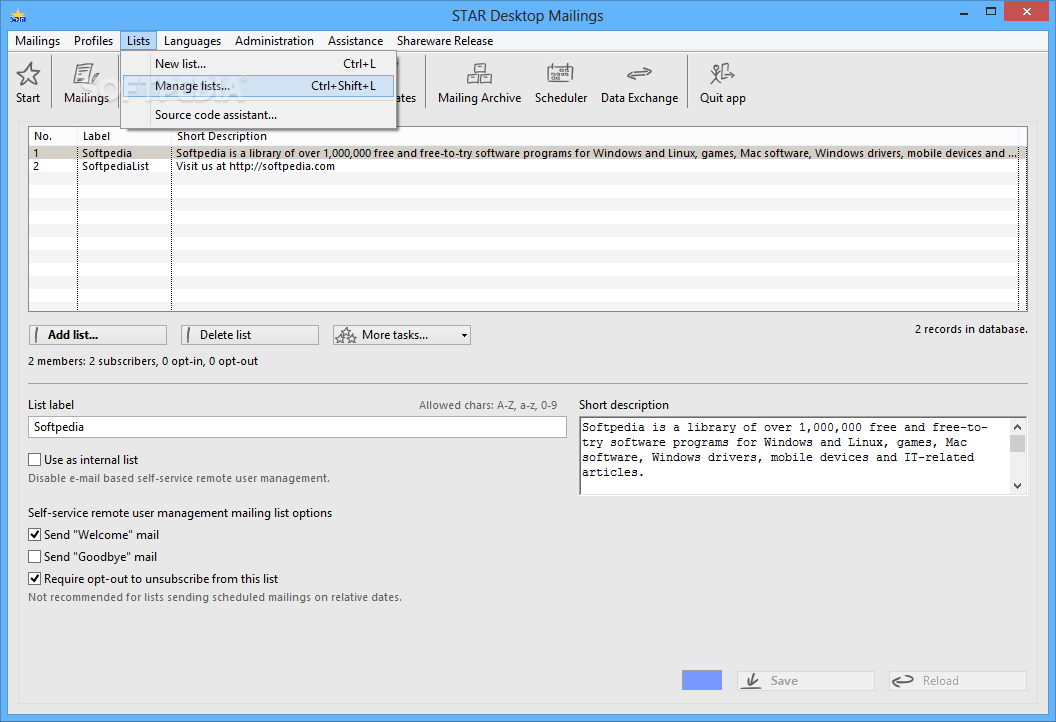Open the Languages menu

tap(193, 41)
